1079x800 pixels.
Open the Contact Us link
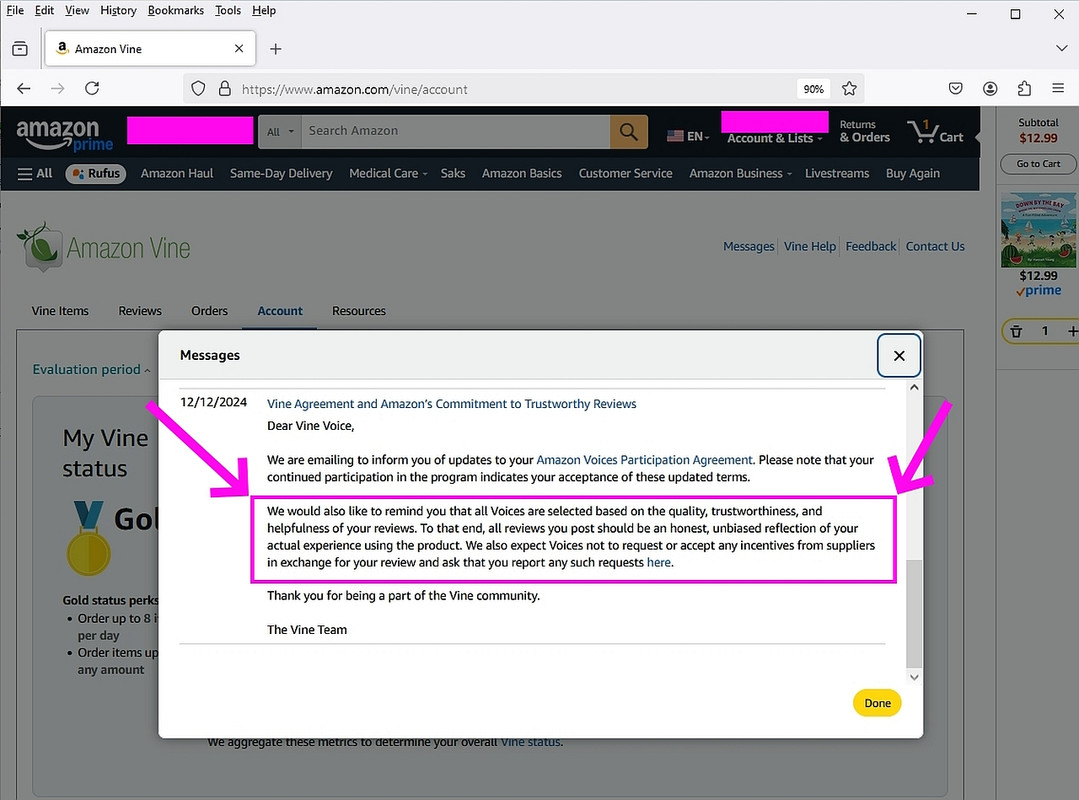(934, 246)
